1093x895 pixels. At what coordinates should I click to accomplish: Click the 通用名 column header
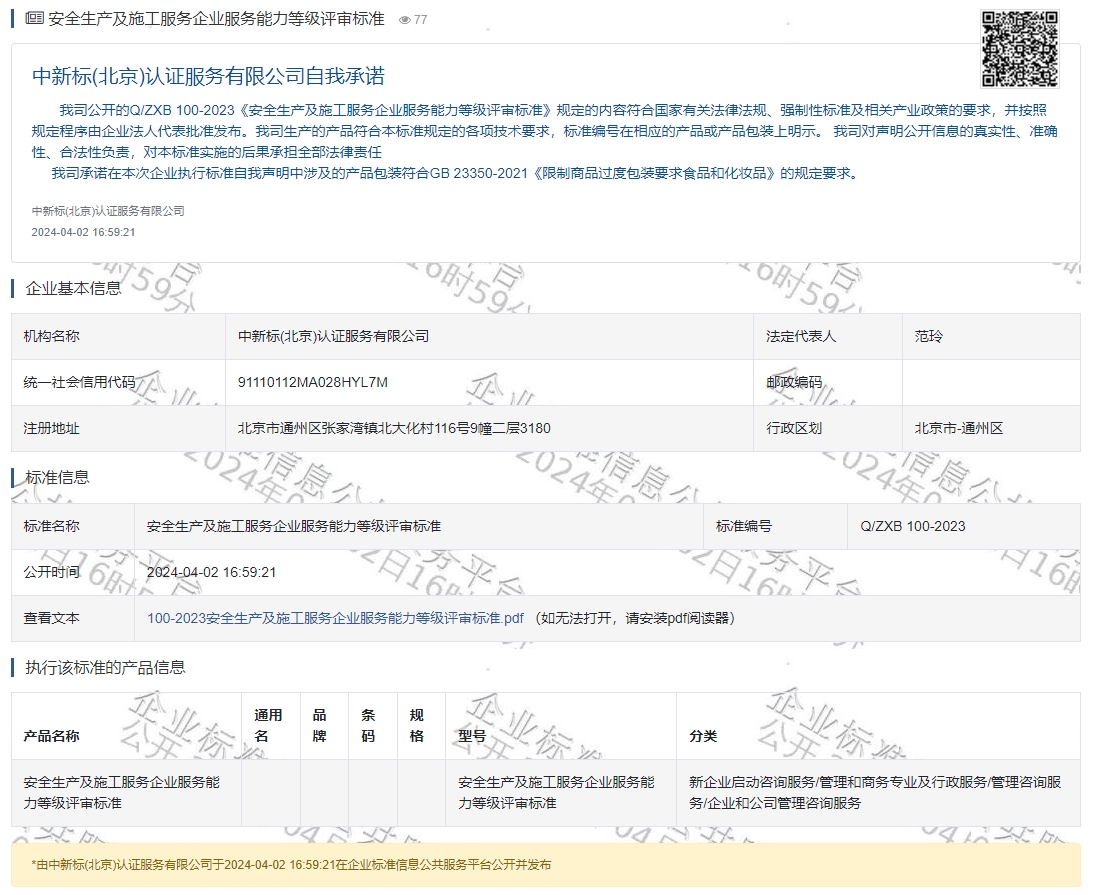click(x=271, y=726)
